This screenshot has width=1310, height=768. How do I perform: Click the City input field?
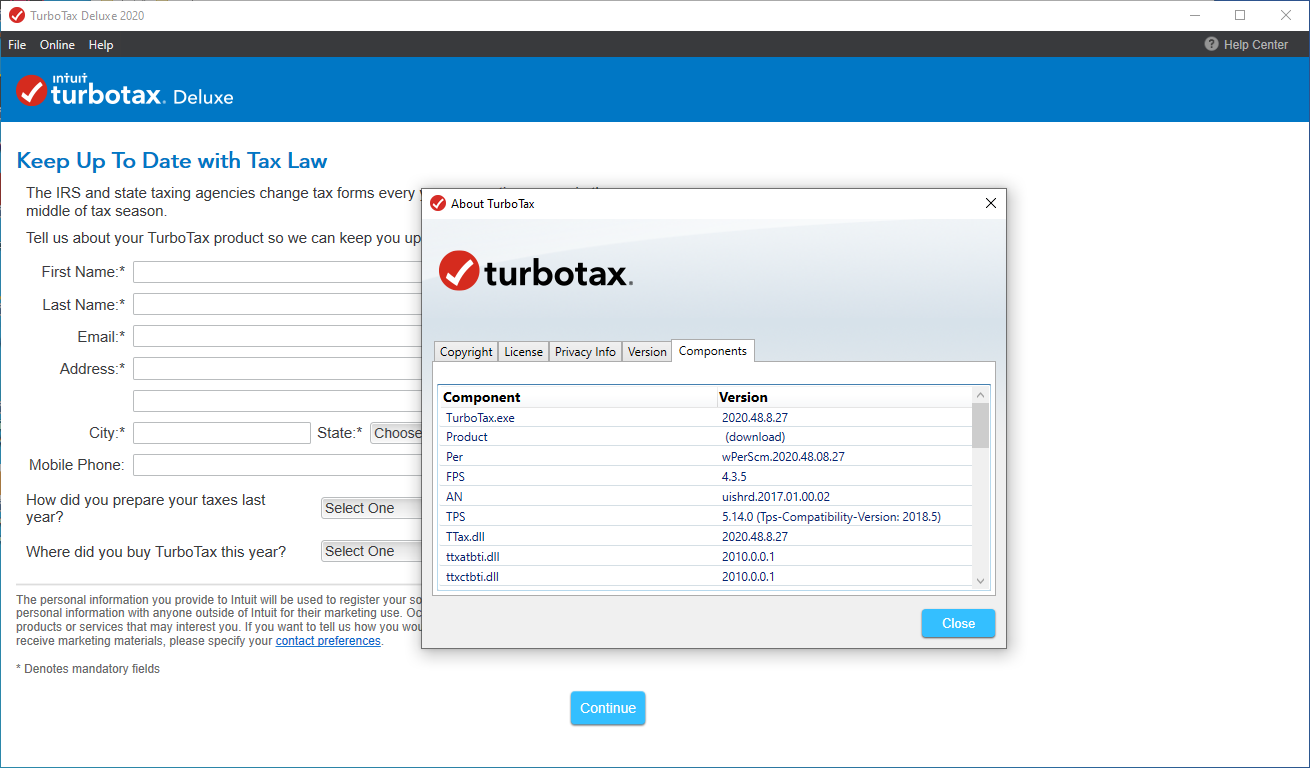click(222, 433)
